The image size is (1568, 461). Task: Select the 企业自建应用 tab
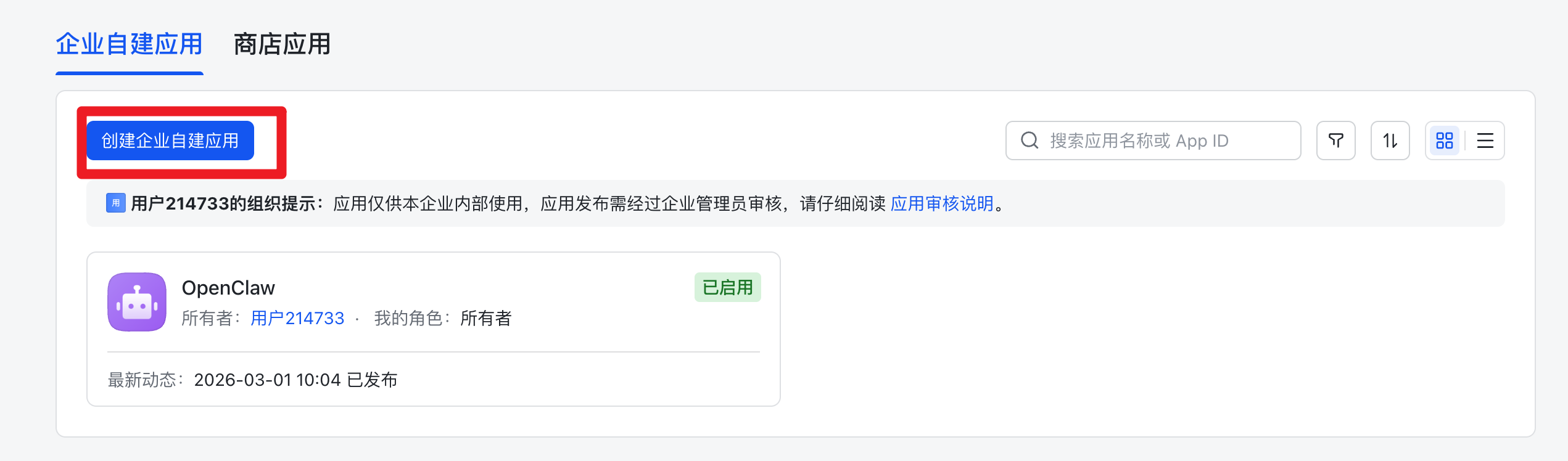[130, 44]
